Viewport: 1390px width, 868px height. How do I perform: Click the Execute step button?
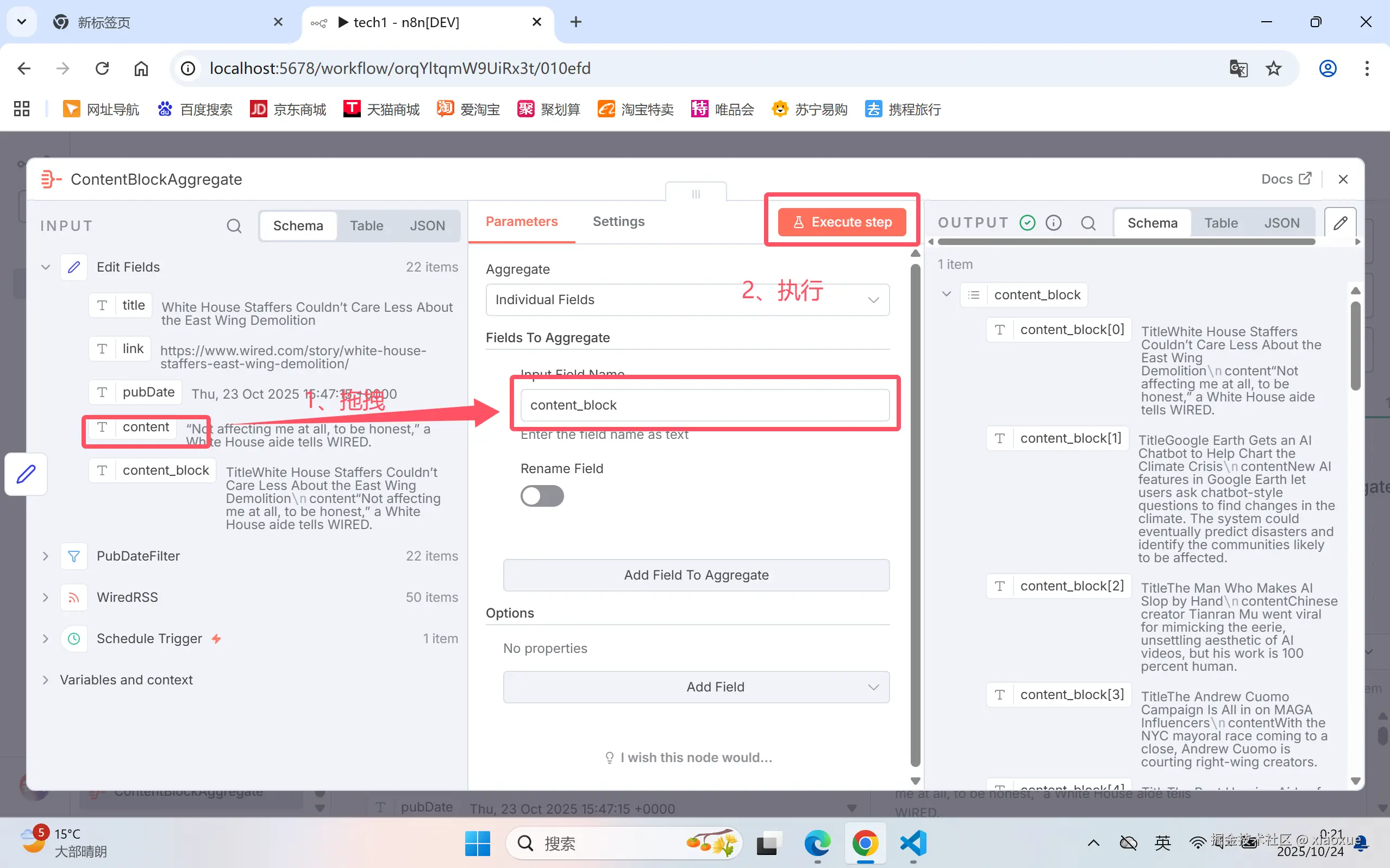tap(842, 222)
